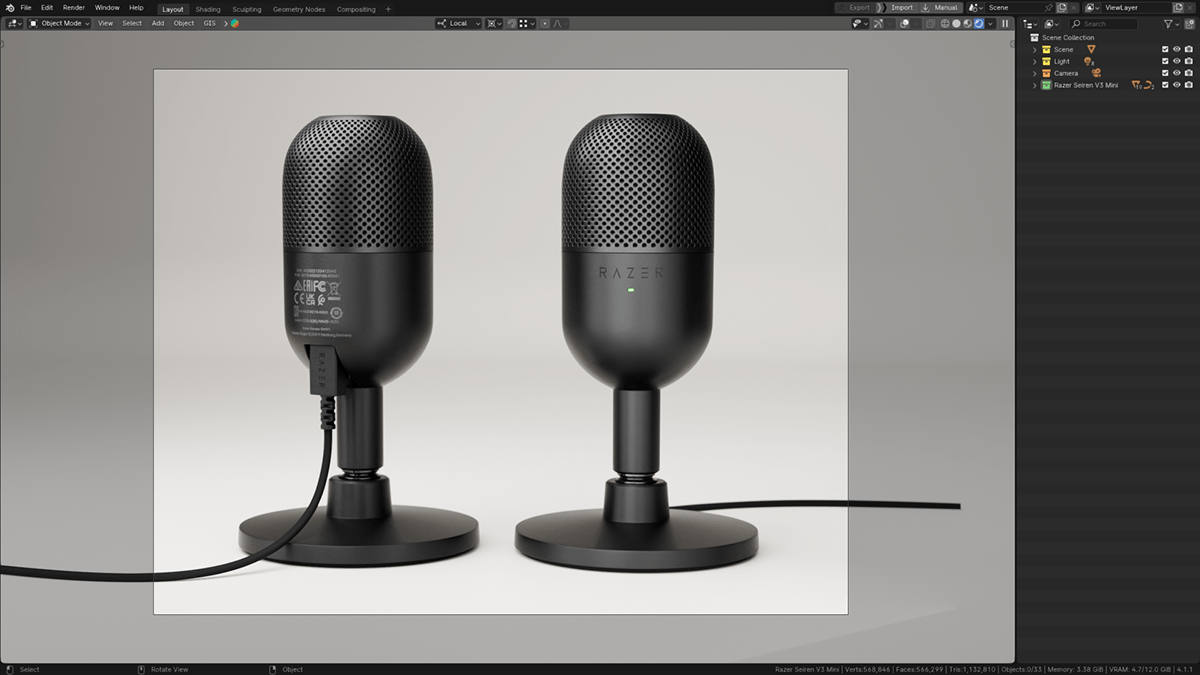Screen dimensions: 1200x675
Task: Hide the Light collection in viewport
Action: [x=1177, y=61]
